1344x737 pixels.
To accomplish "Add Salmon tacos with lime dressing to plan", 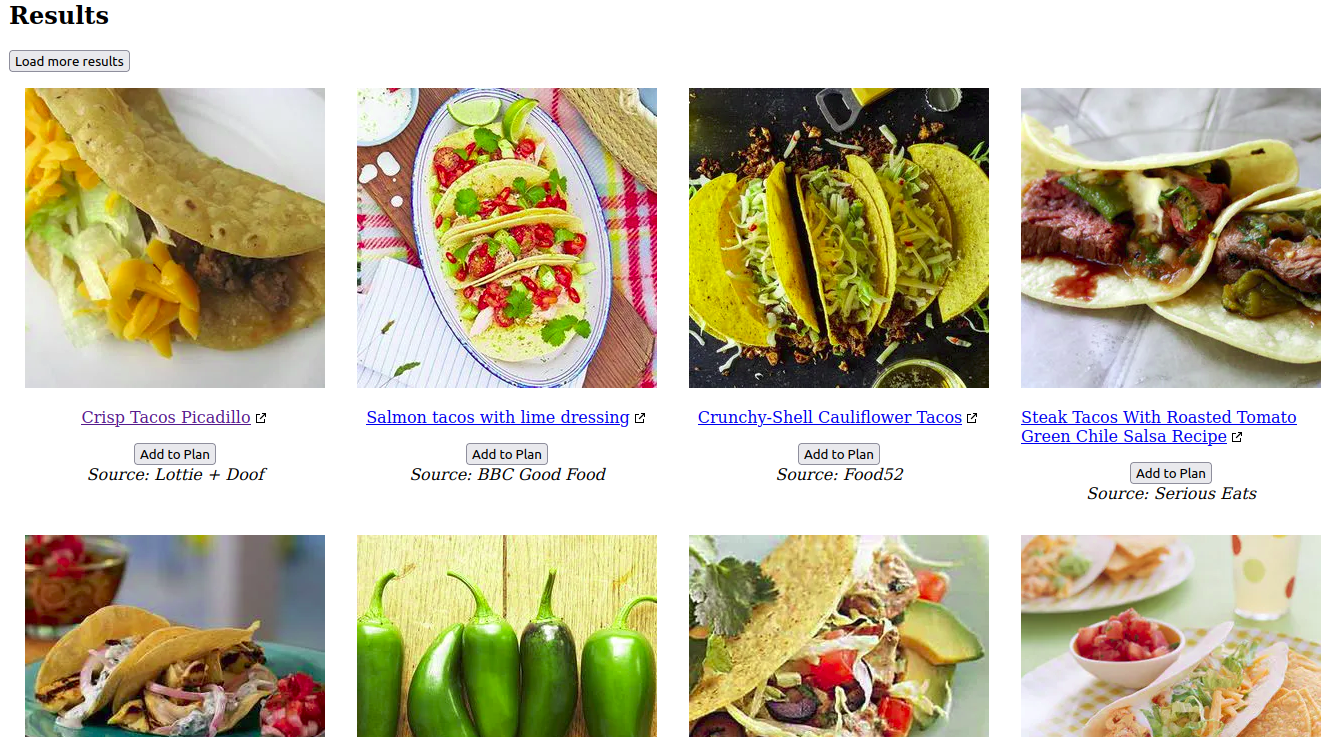I will (x=507, y=454).
